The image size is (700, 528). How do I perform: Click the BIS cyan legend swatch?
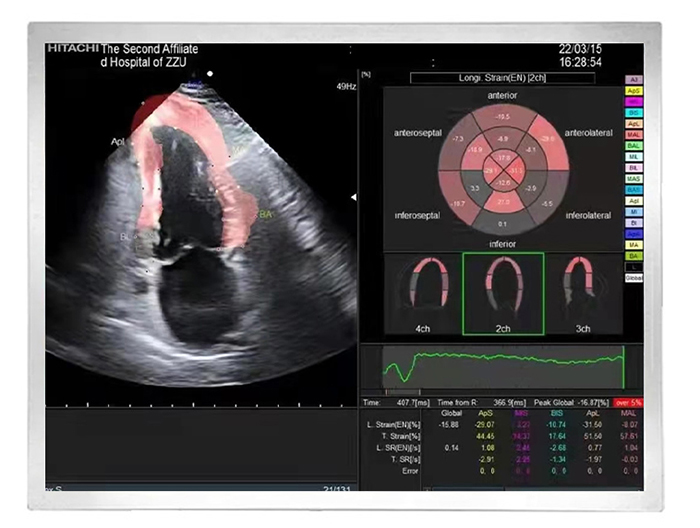pos(633,112)
